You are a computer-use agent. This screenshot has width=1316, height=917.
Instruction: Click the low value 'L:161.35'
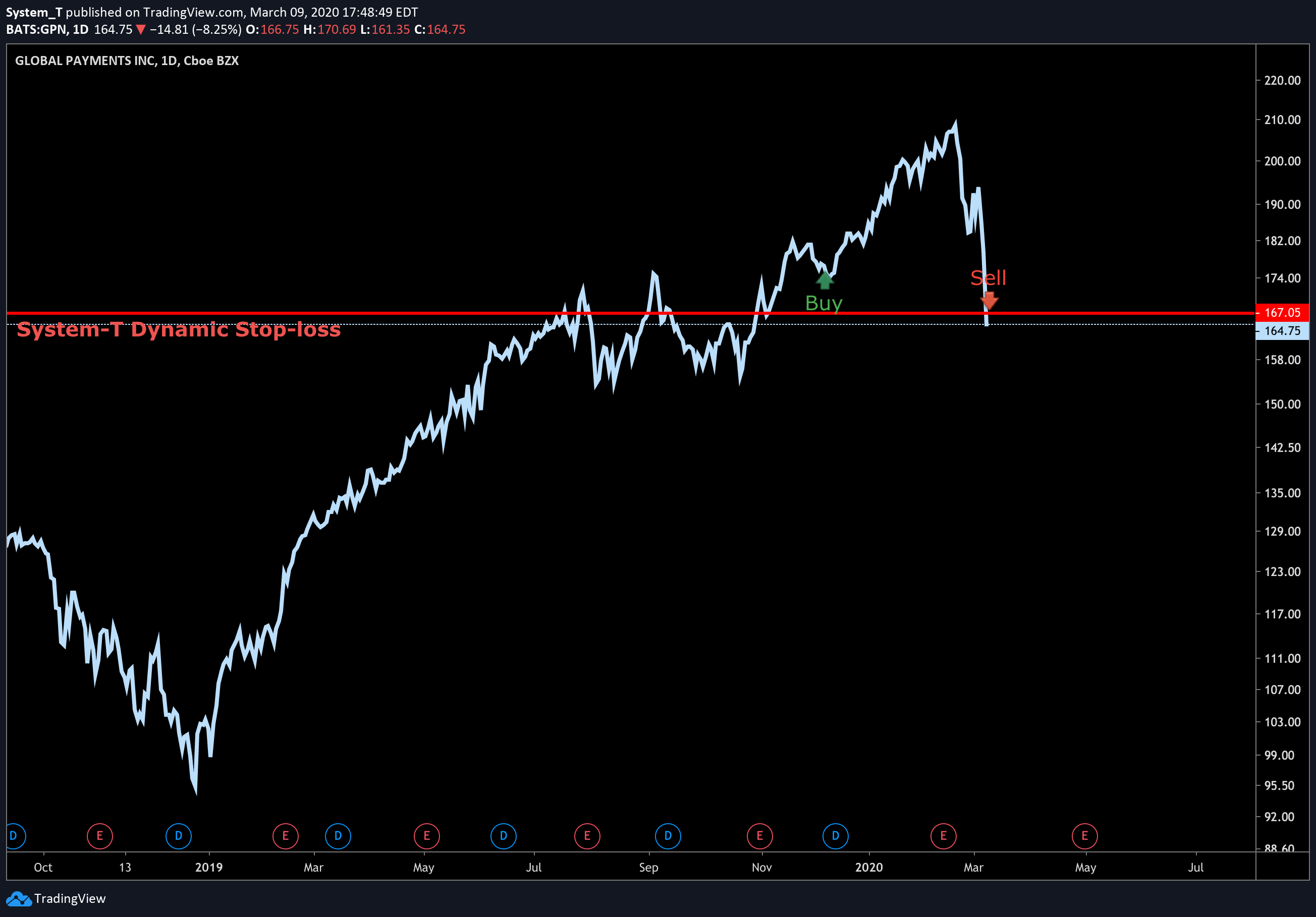coord(385,30)
